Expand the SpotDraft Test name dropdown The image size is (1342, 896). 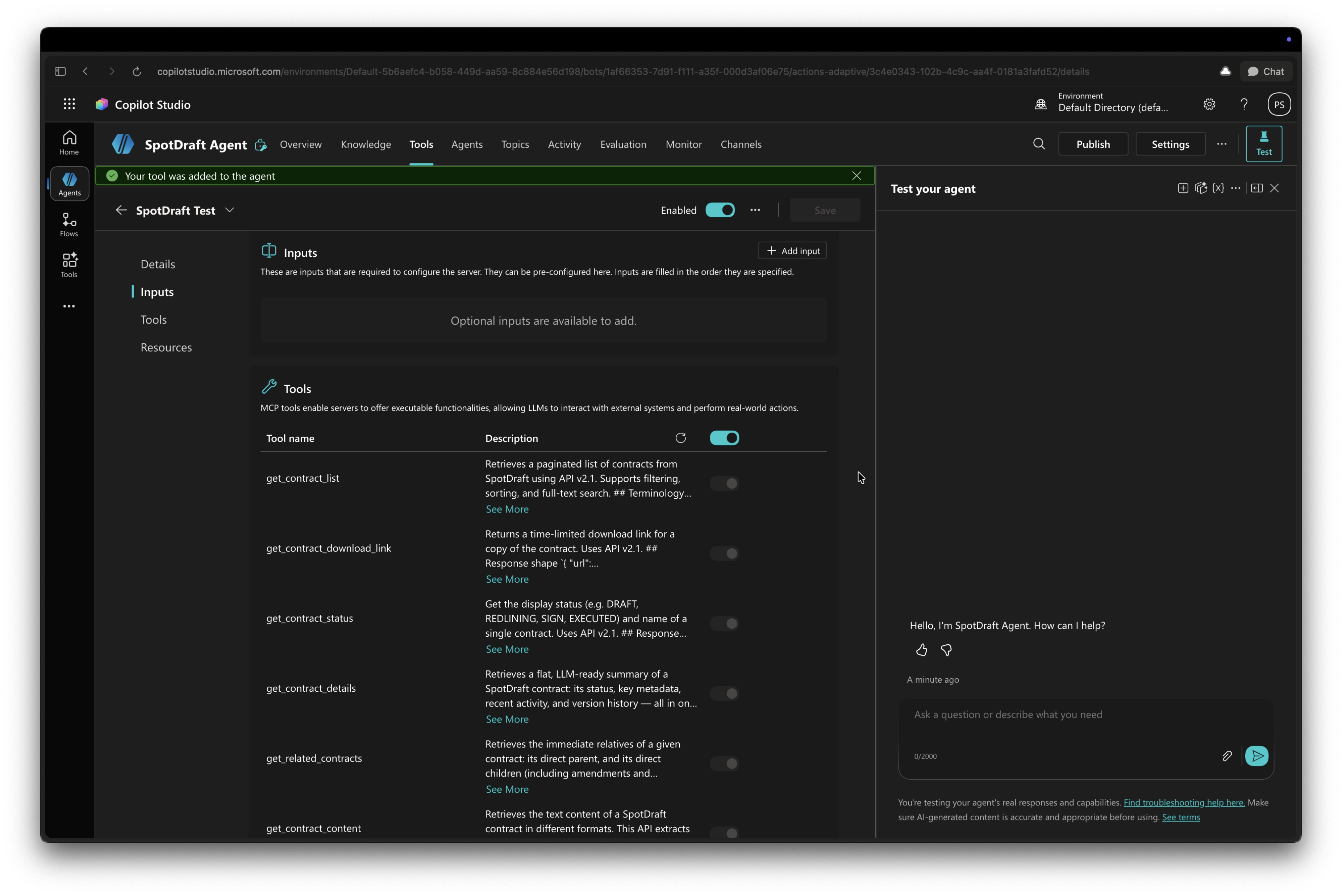[230, 210]
